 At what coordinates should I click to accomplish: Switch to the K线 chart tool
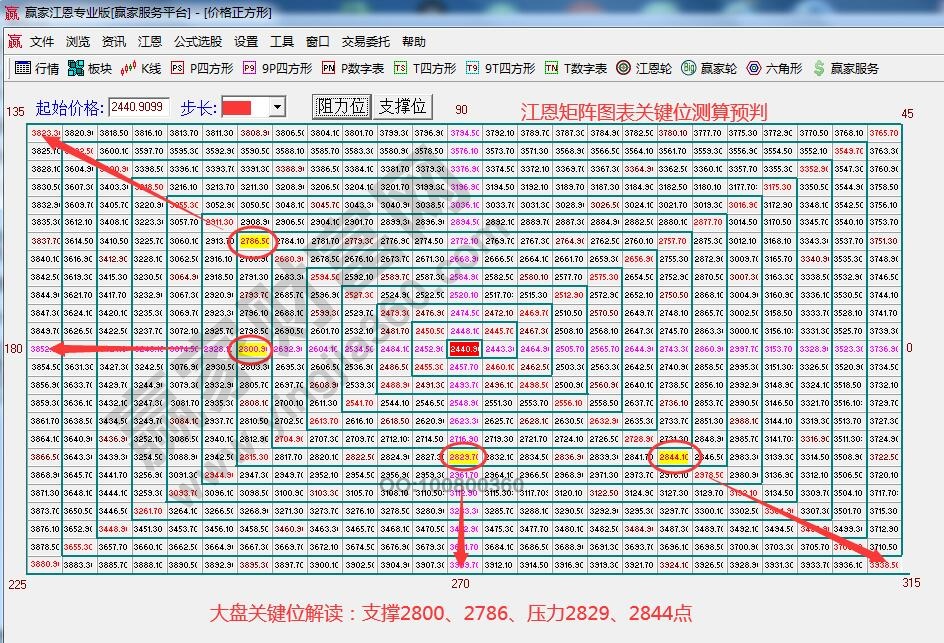click(139, 69)
